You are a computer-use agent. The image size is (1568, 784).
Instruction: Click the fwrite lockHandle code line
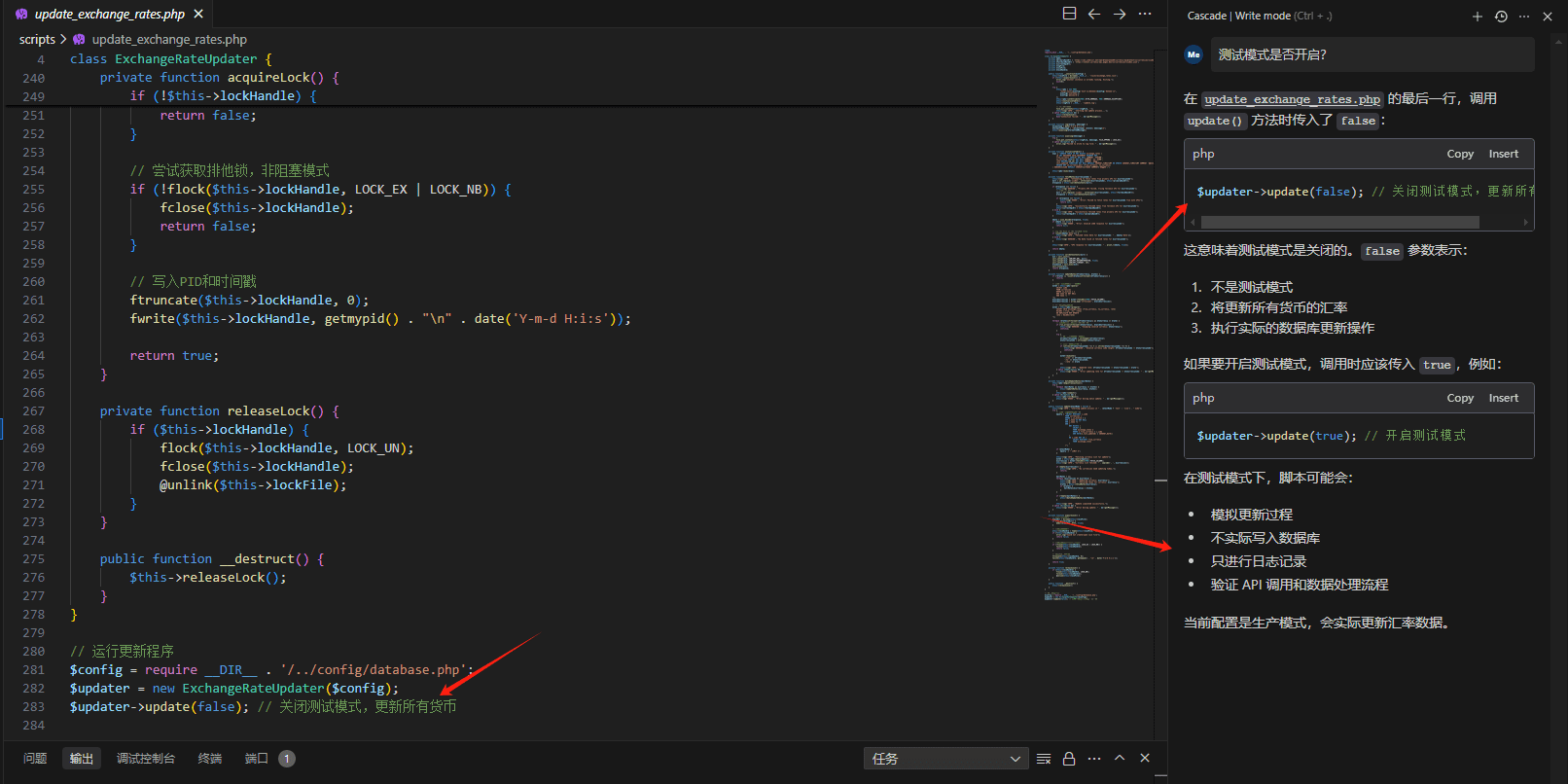[x=380, y=319]
